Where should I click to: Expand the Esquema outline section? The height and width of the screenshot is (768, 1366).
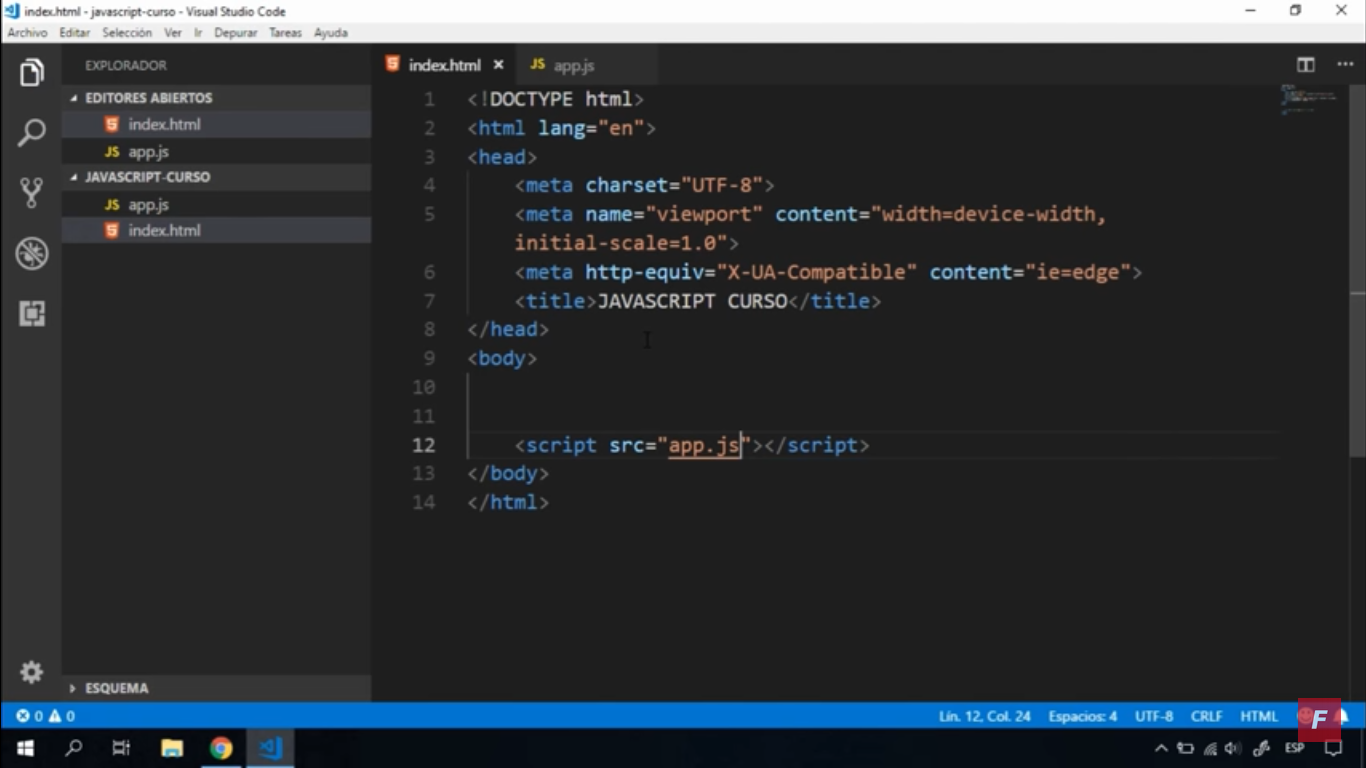(216, 688)
